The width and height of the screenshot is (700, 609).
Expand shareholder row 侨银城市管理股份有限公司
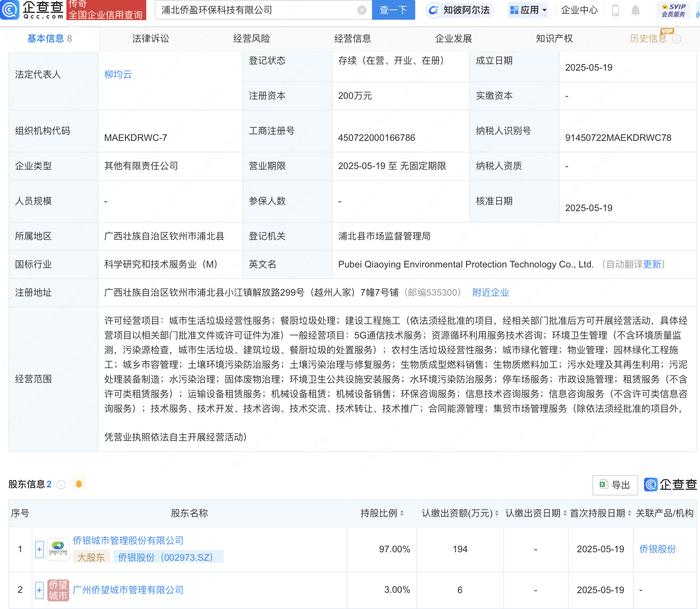(x=39, y=549)
